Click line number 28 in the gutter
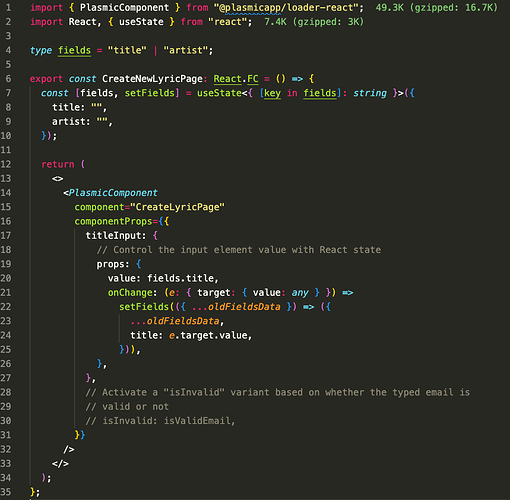Viewport: 510px width, 500px height. [6, 392]
